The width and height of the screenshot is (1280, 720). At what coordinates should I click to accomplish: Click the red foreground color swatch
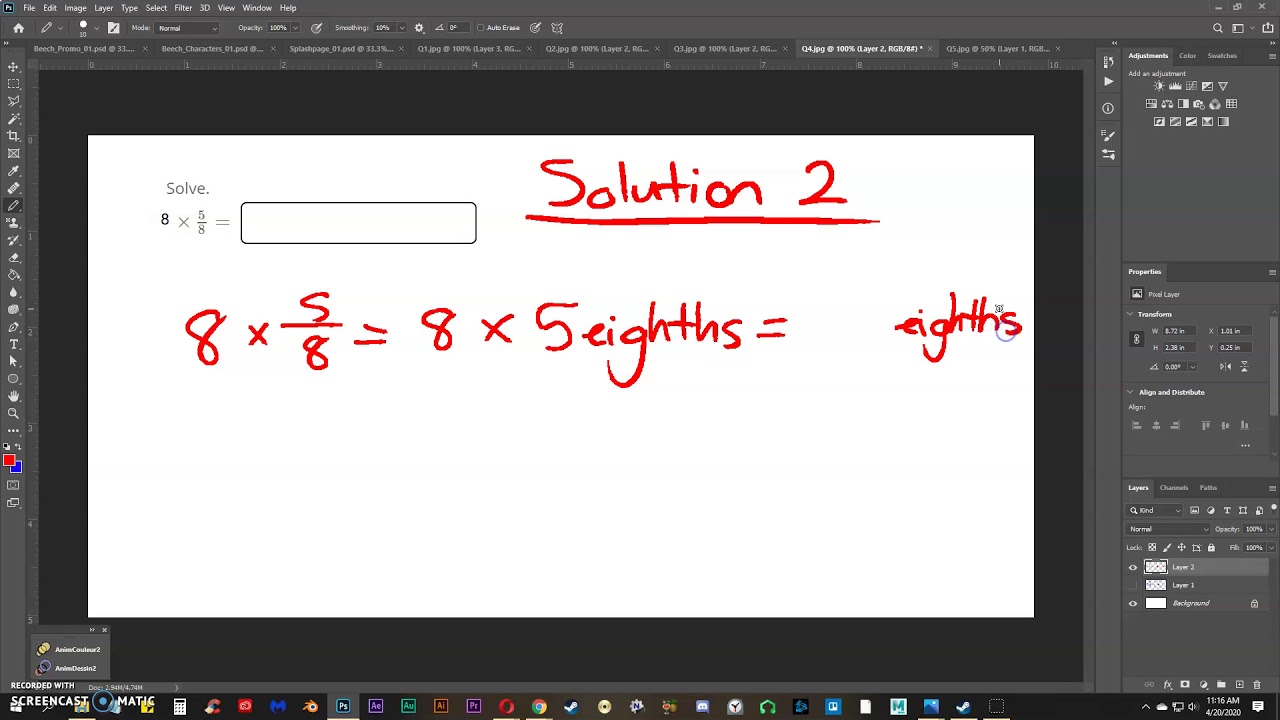coord(9,461)
